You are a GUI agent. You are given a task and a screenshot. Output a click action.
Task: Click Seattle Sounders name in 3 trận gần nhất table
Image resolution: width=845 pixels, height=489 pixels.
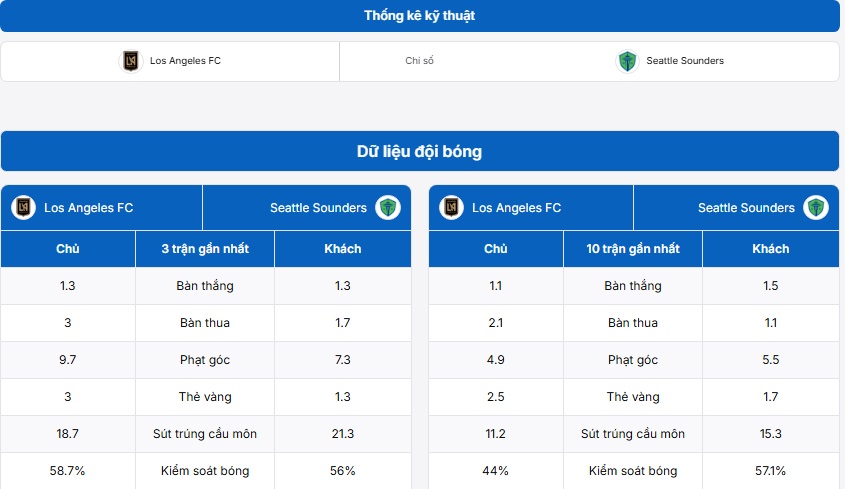(318, 208)
